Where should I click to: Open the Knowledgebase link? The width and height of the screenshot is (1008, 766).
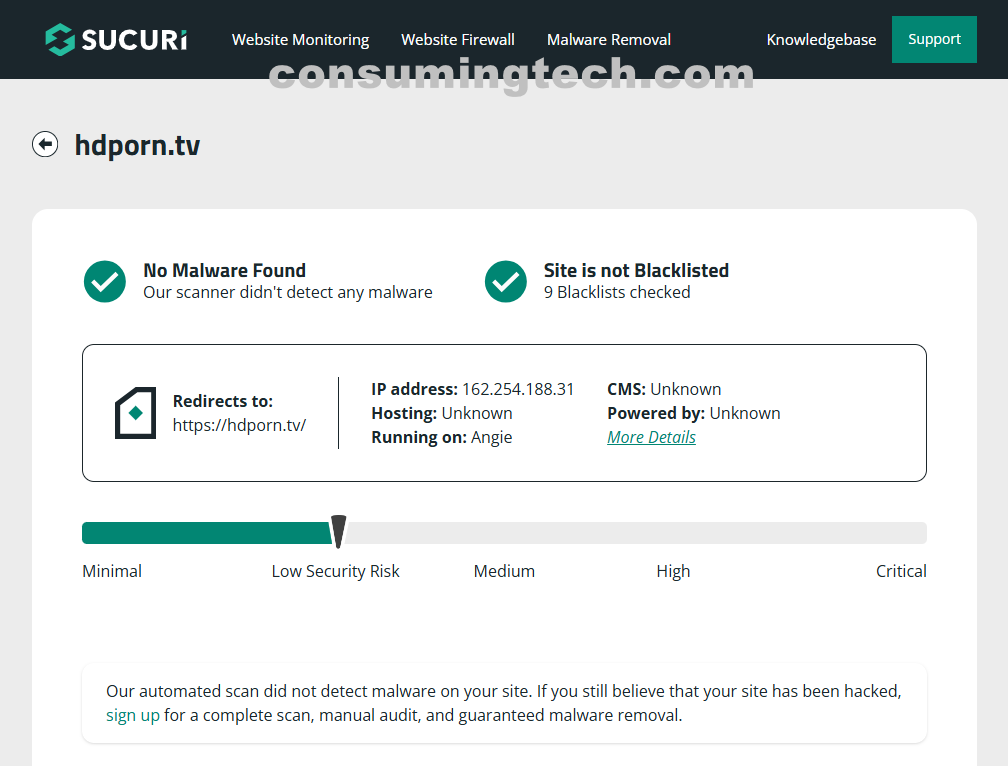(x=821, y=40)
